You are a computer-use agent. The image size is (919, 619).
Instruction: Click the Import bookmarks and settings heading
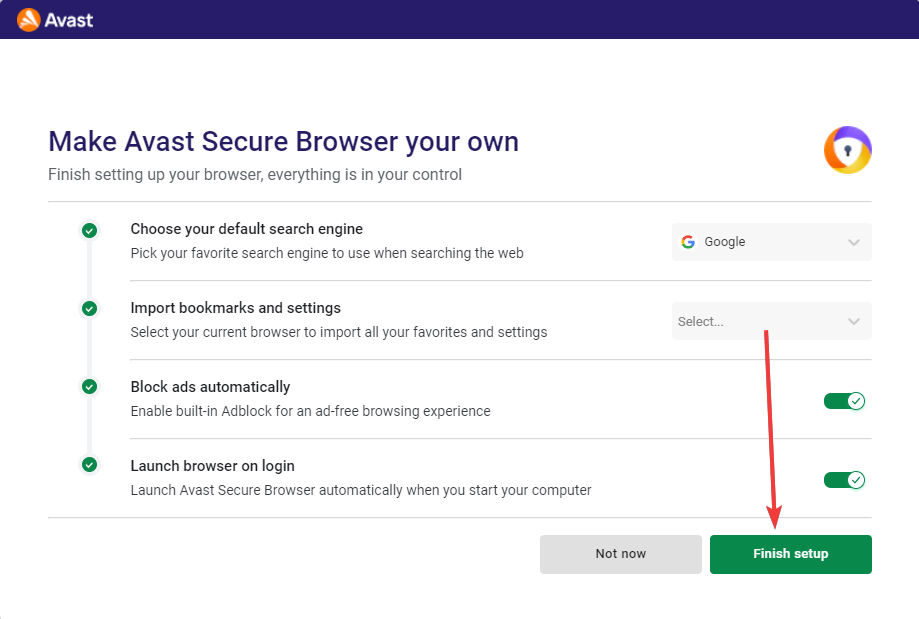tap(236, 308)
